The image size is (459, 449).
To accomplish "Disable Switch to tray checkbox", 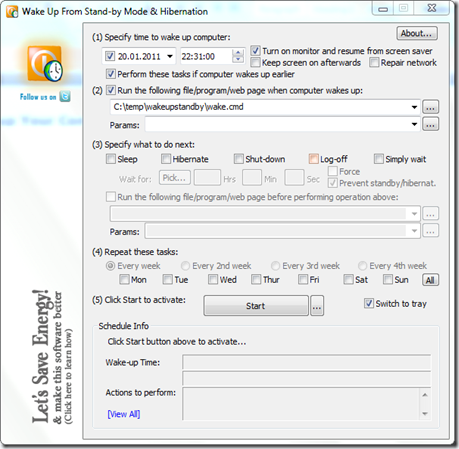I will point(368,303).
